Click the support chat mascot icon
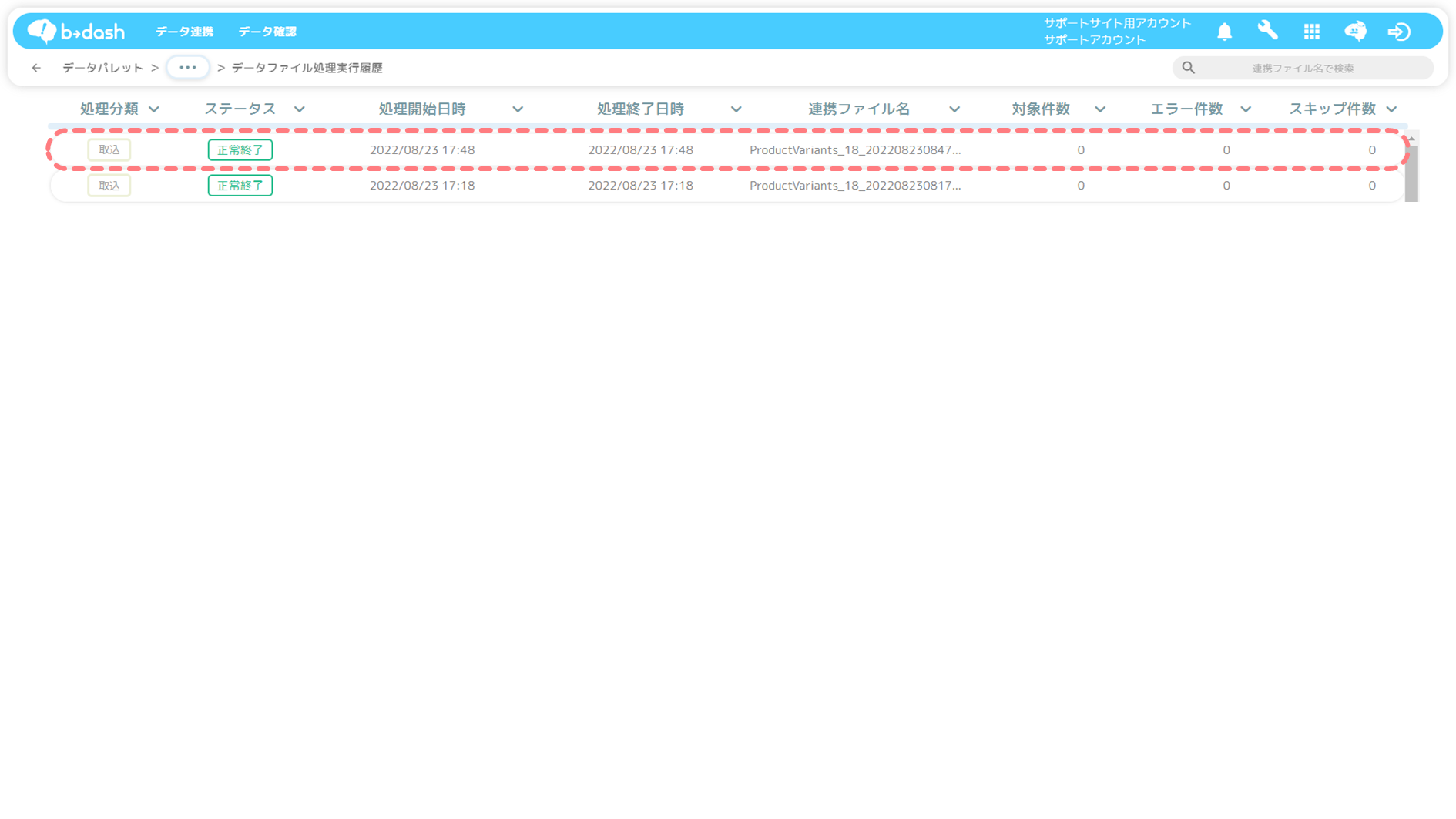This screenshot has height=819, width=1456. click(x=1355, y=31)
